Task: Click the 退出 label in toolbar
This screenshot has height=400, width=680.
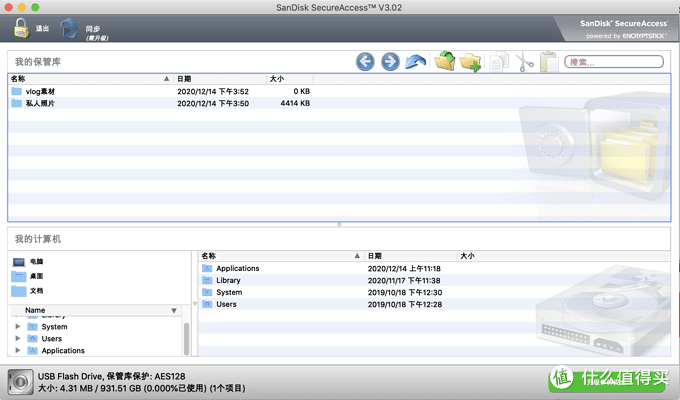Action: tap(42, 28)
